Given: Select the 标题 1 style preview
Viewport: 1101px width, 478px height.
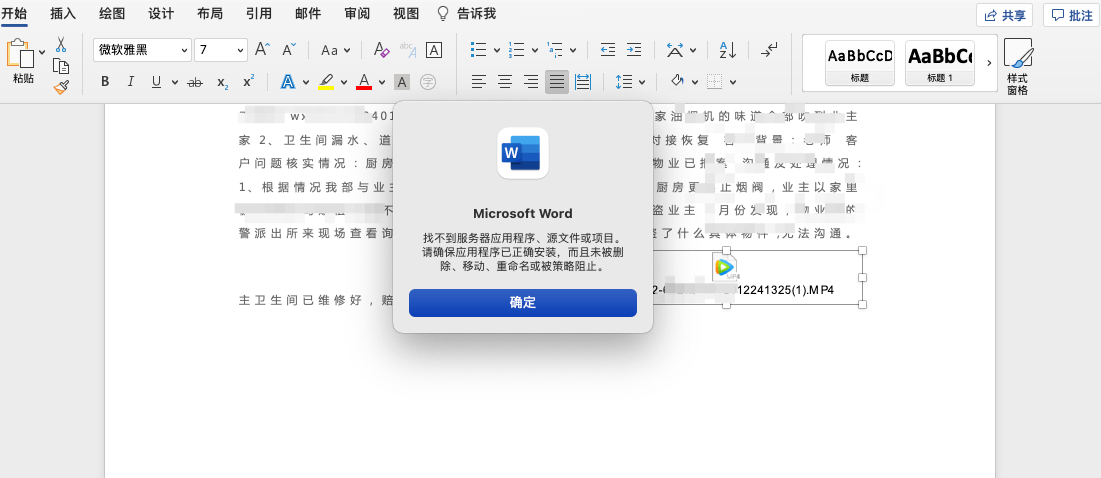Looking at the screenshot, I should (940, 62).
